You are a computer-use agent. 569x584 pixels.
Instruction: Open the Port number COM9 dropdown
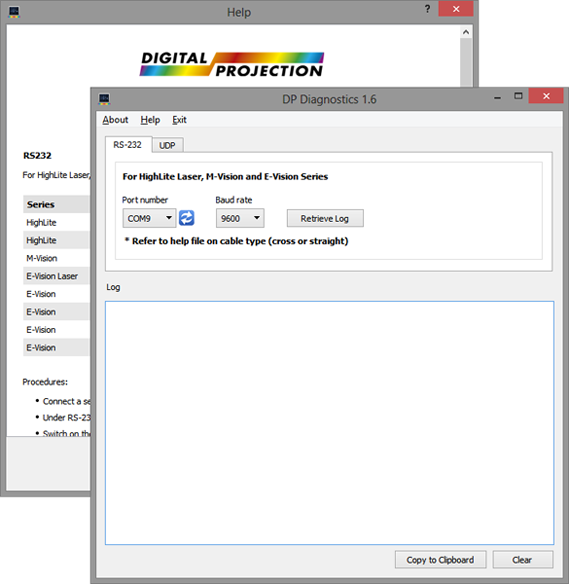[x=149, y=218]
